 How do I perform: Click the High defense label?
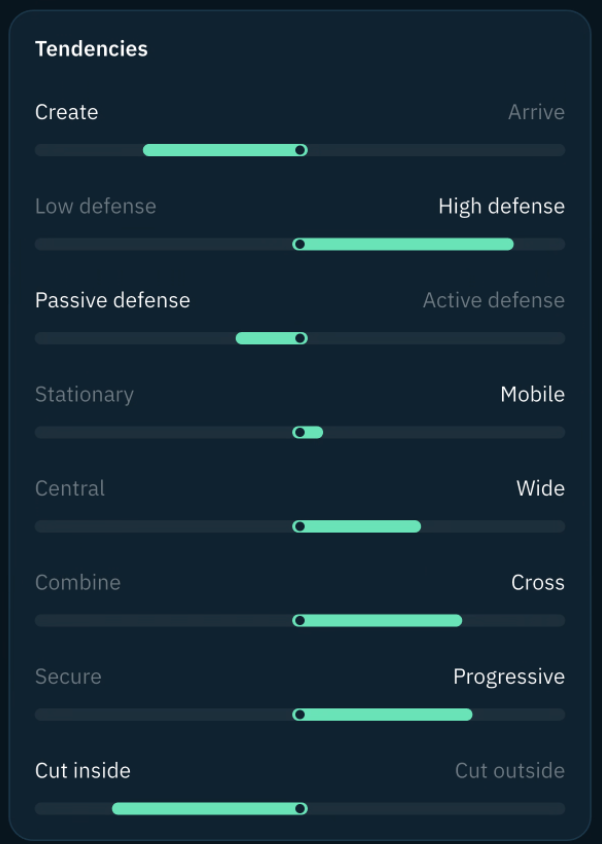pyautogui.click(x=501, y=206)
